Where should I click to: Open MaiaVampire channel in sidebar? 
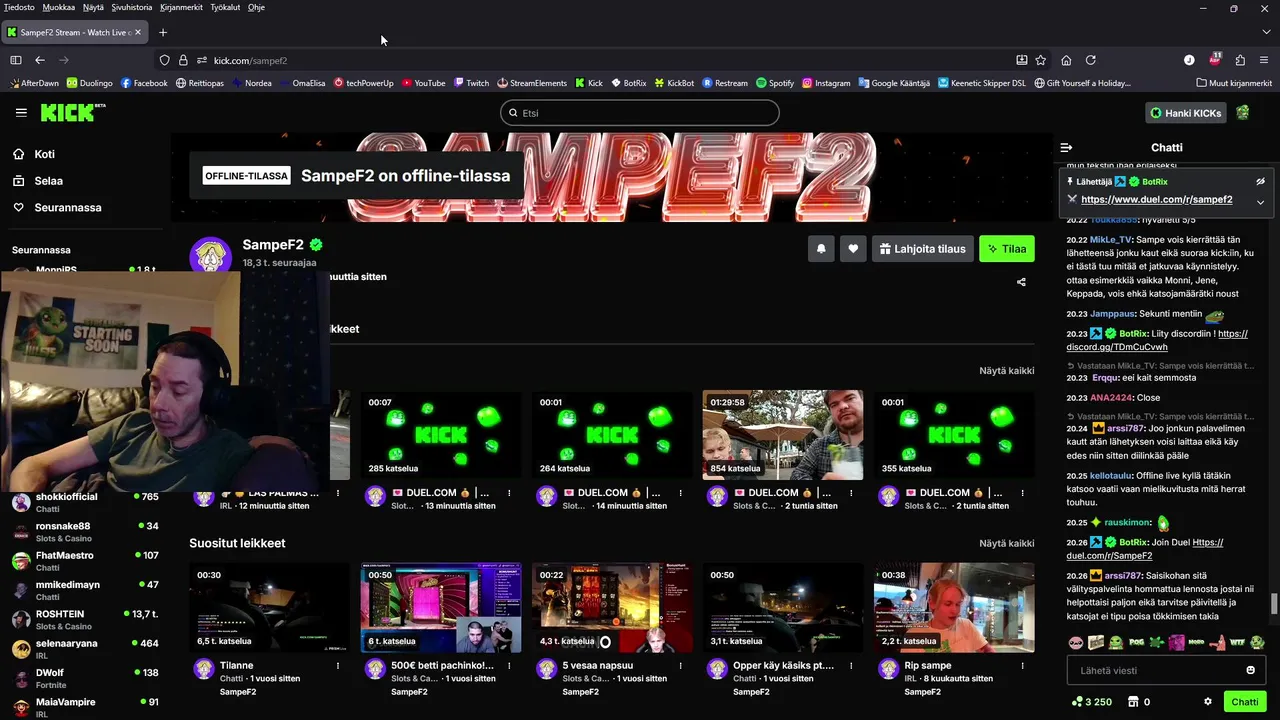tap(85, 708)
